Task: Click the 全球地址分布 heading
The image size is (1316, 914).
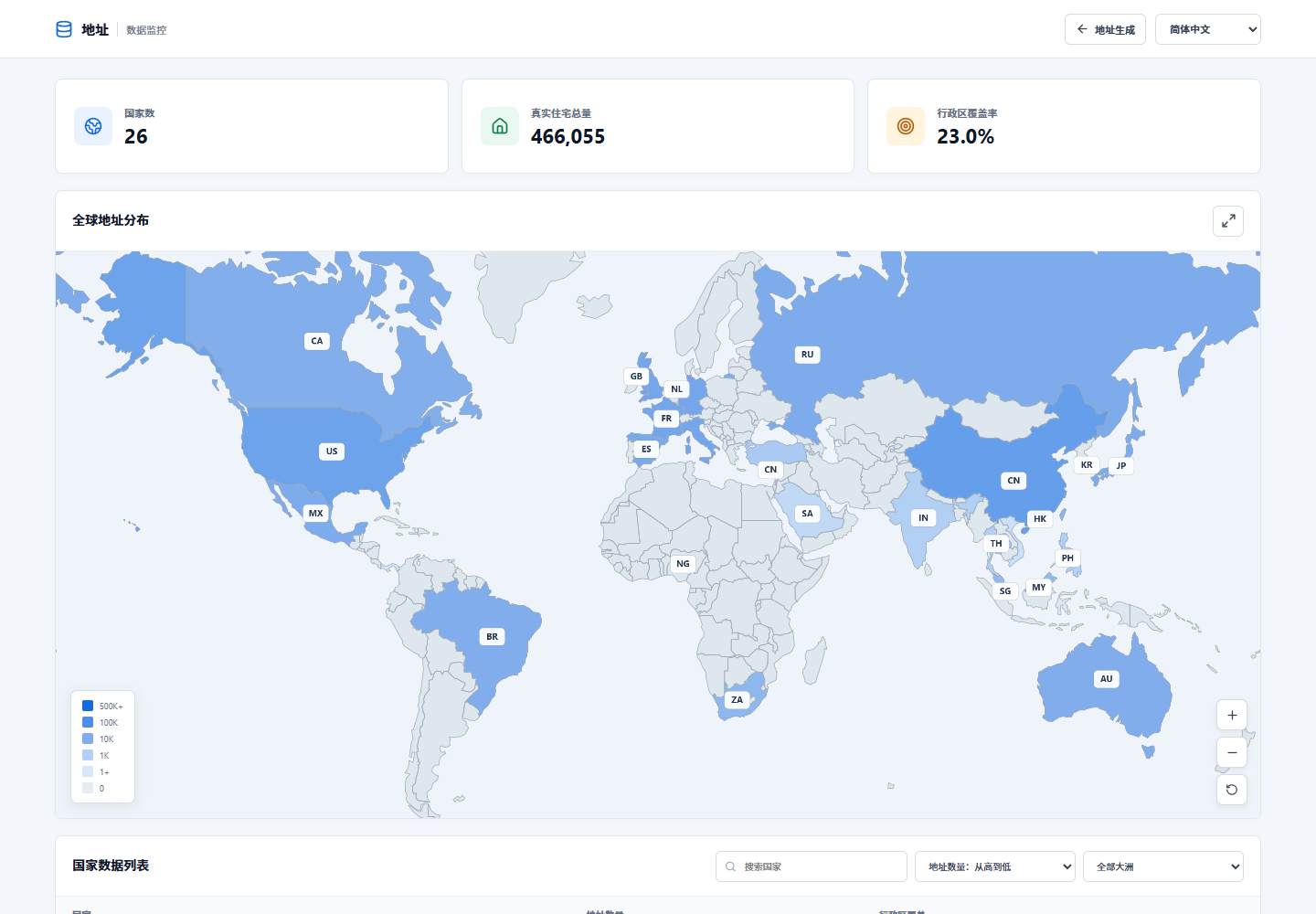Action: (111, 220)
